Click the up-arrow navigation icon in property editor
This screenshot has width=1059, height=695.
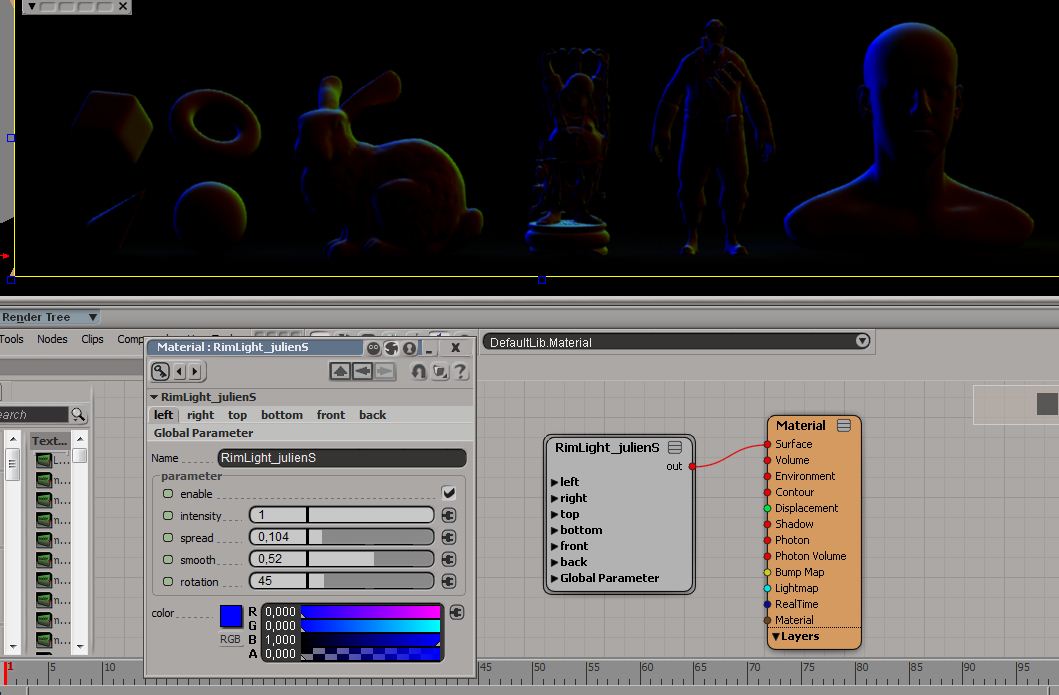(x=340, y=371)
